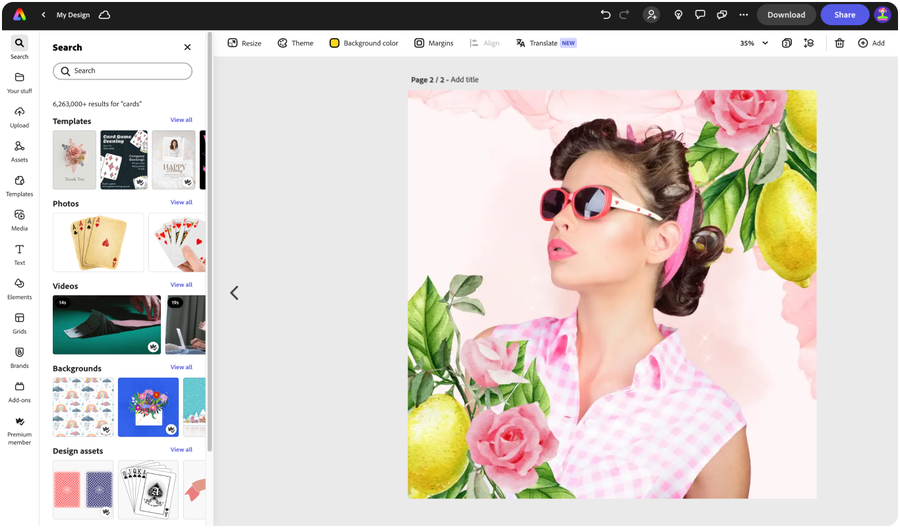Select the blue floral background thumbnail
This screenshot has width=900, height=528.
[x=148, y=407]
